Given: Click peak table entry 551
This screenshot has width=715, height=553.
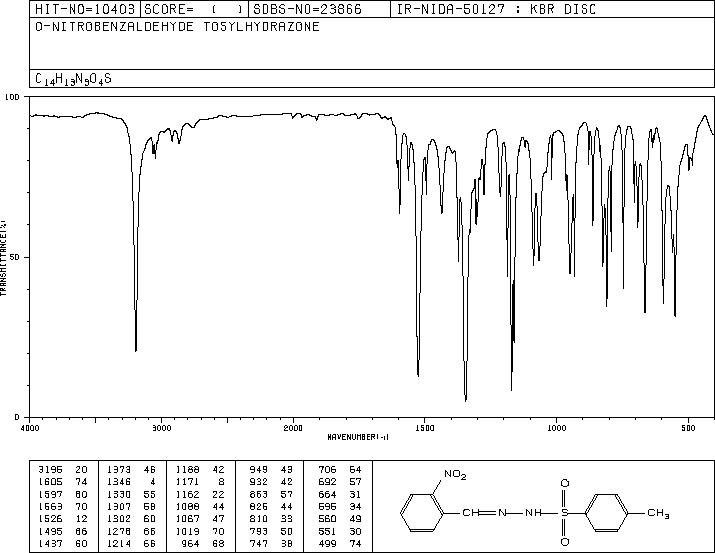Looking at the screenshot, I should [x=327, y=531].
